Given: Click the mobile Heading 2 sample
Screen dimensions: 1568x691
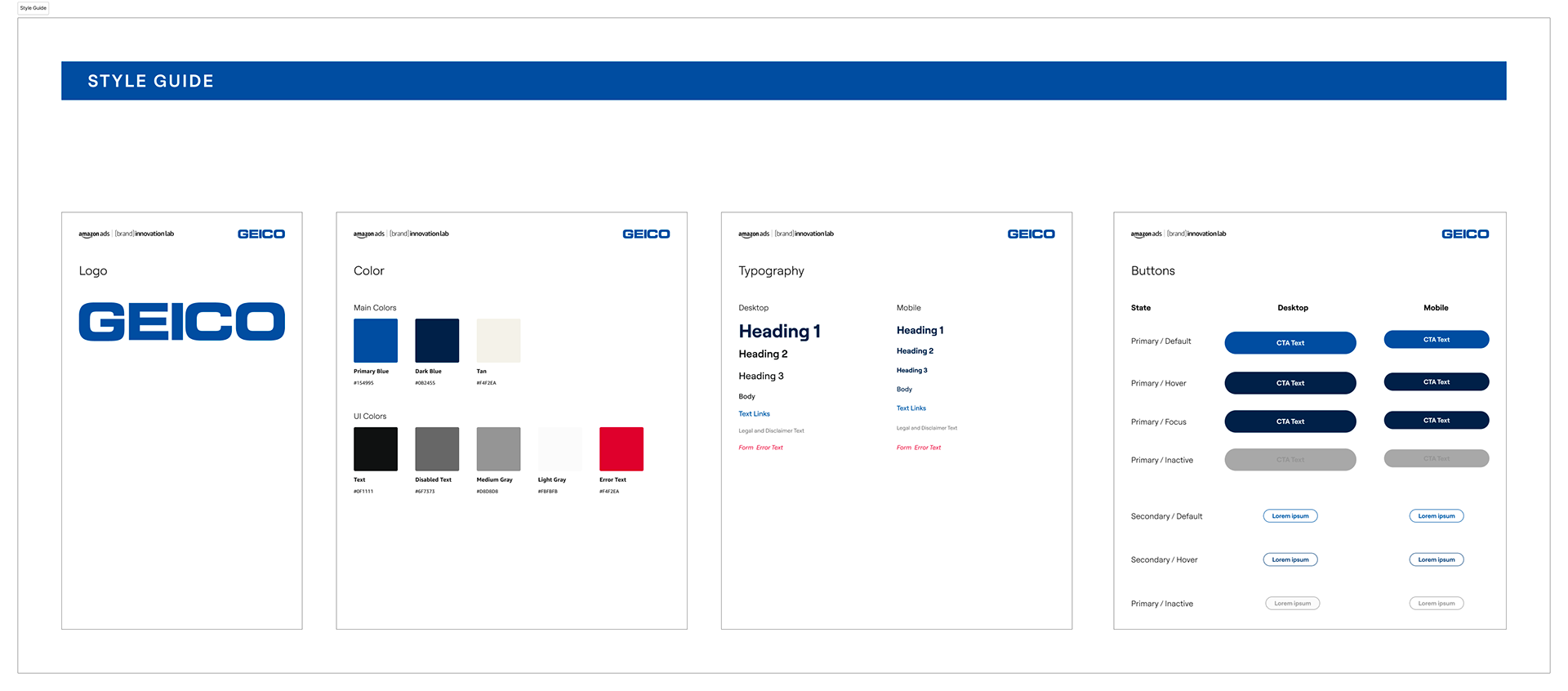Looking at the screenshot, I should (915, 351).
